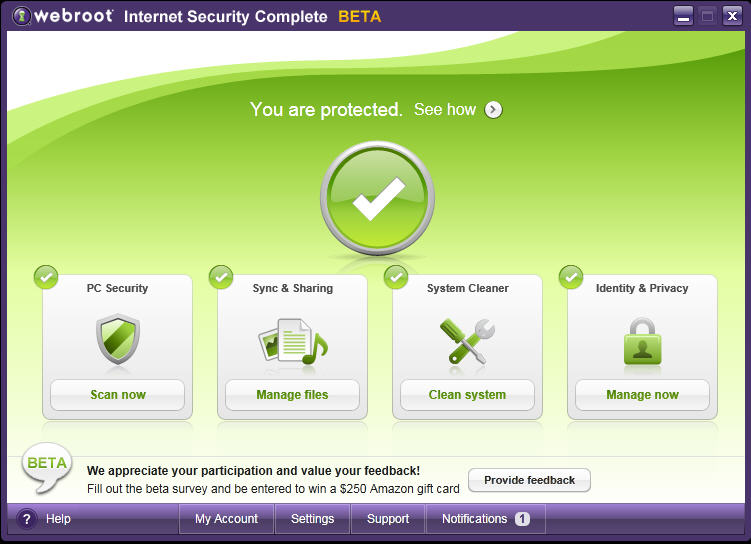Click the question mark Help icon
The image size is (751, 544).
(x=27, y=519)
